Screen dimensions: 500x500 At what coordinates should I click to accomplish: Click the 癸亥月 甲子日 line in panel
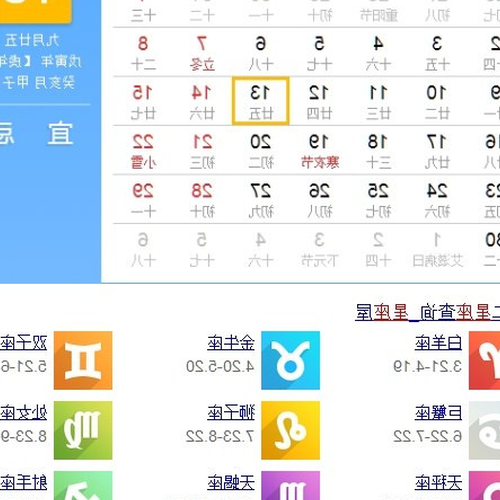click(x=38, y=82)
